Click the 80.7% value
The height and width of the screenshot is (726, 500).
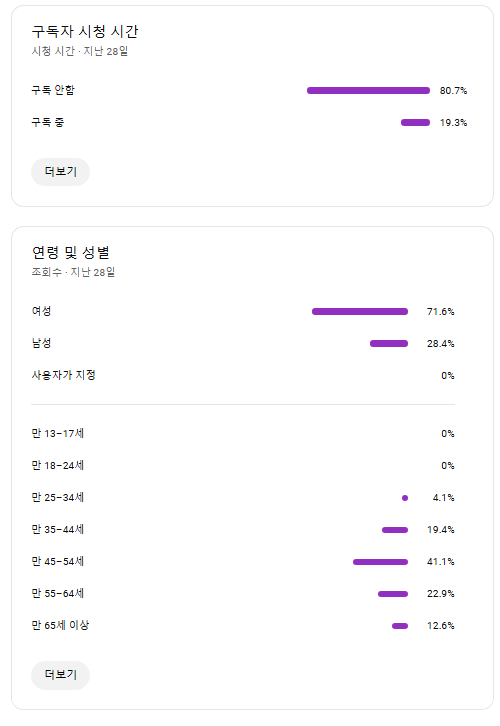tap(453, 91)
